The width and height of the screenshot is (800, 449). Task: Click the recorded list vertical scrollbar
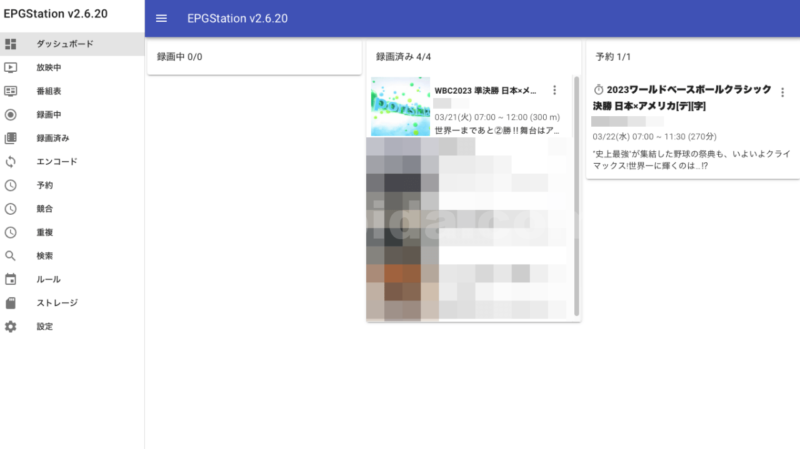coord(577,196)
